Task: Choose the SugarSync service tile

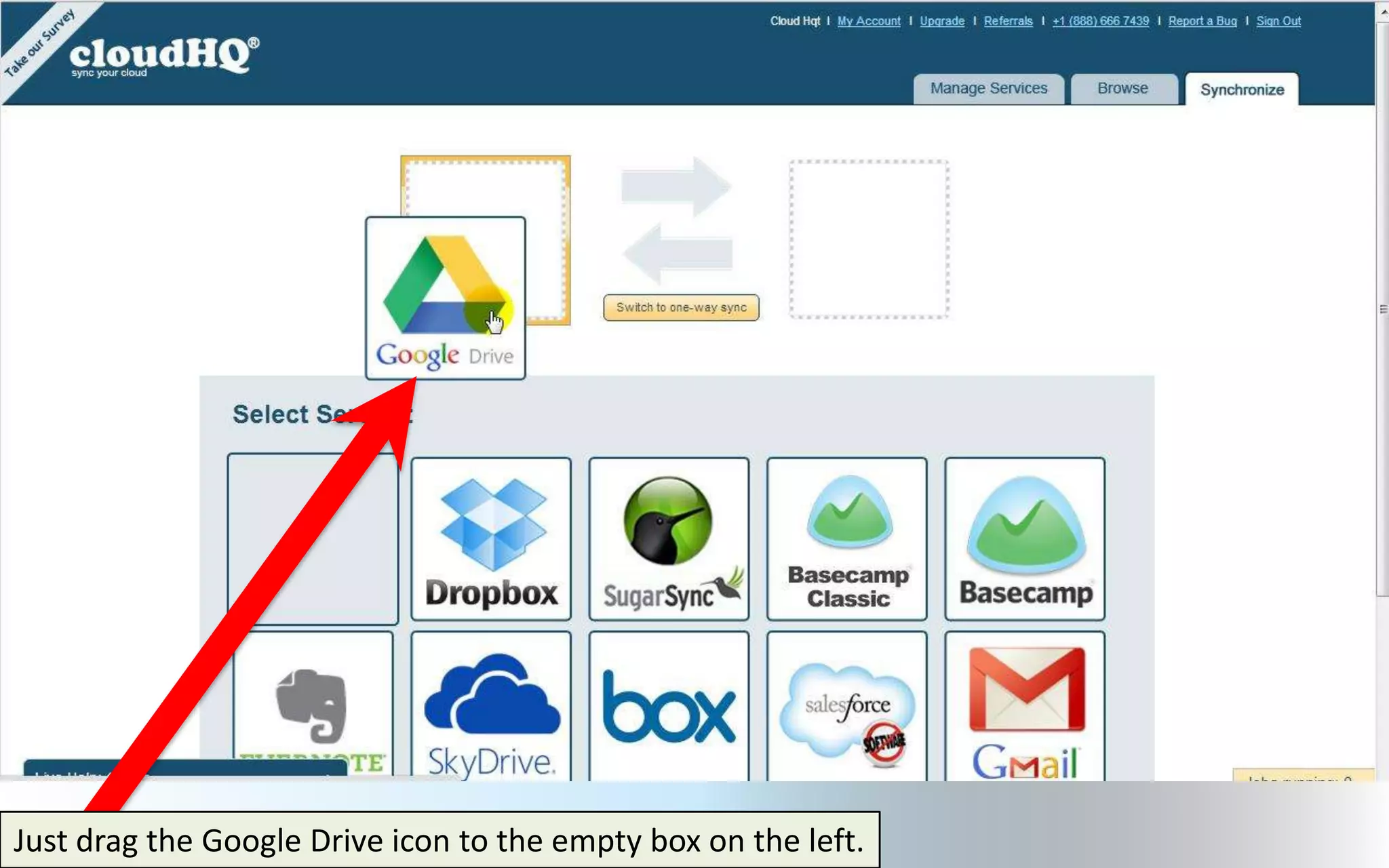Action: [669, 539]
